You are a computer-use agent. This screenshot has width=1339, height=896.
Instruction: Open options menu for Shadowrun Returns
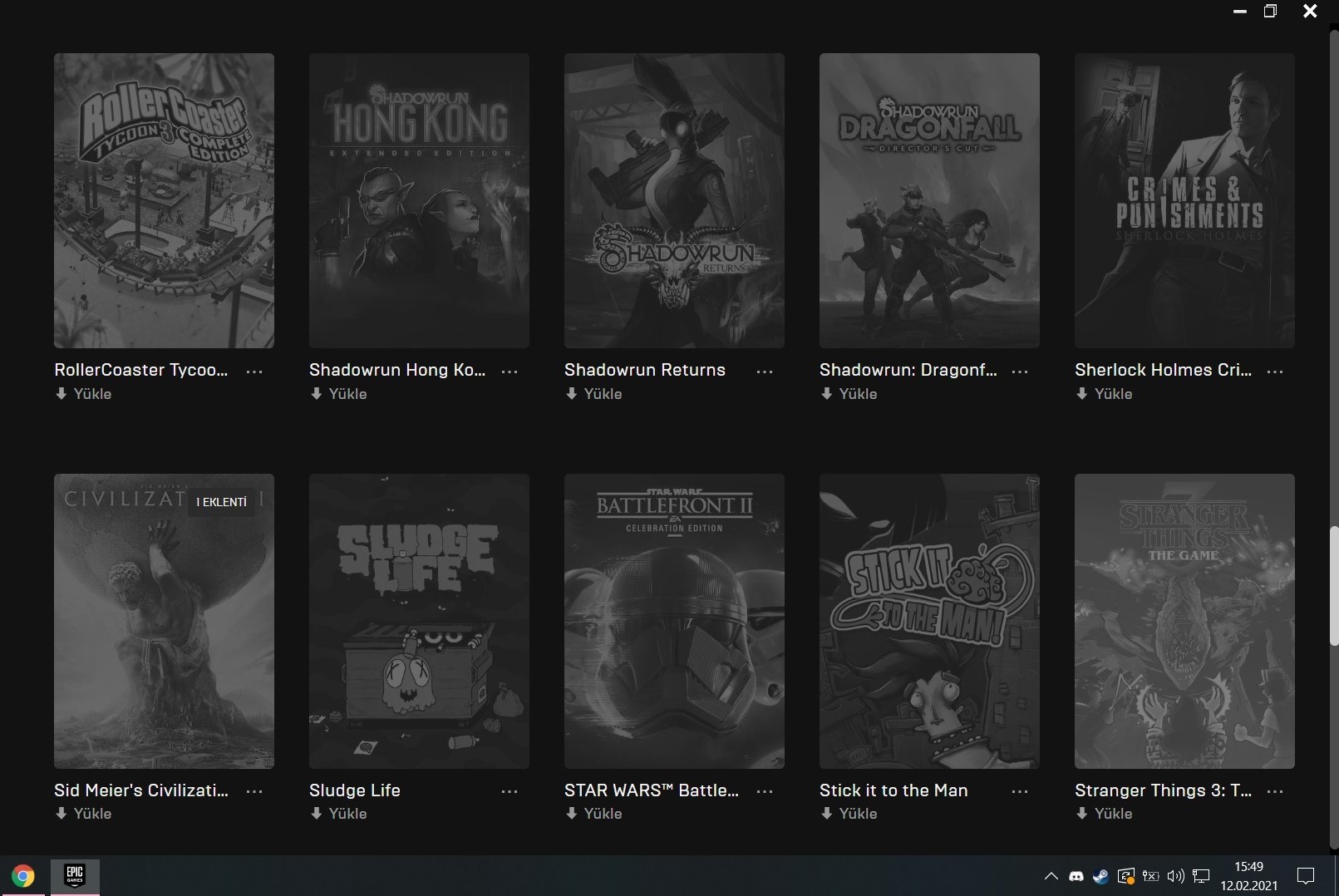[765, 372]
